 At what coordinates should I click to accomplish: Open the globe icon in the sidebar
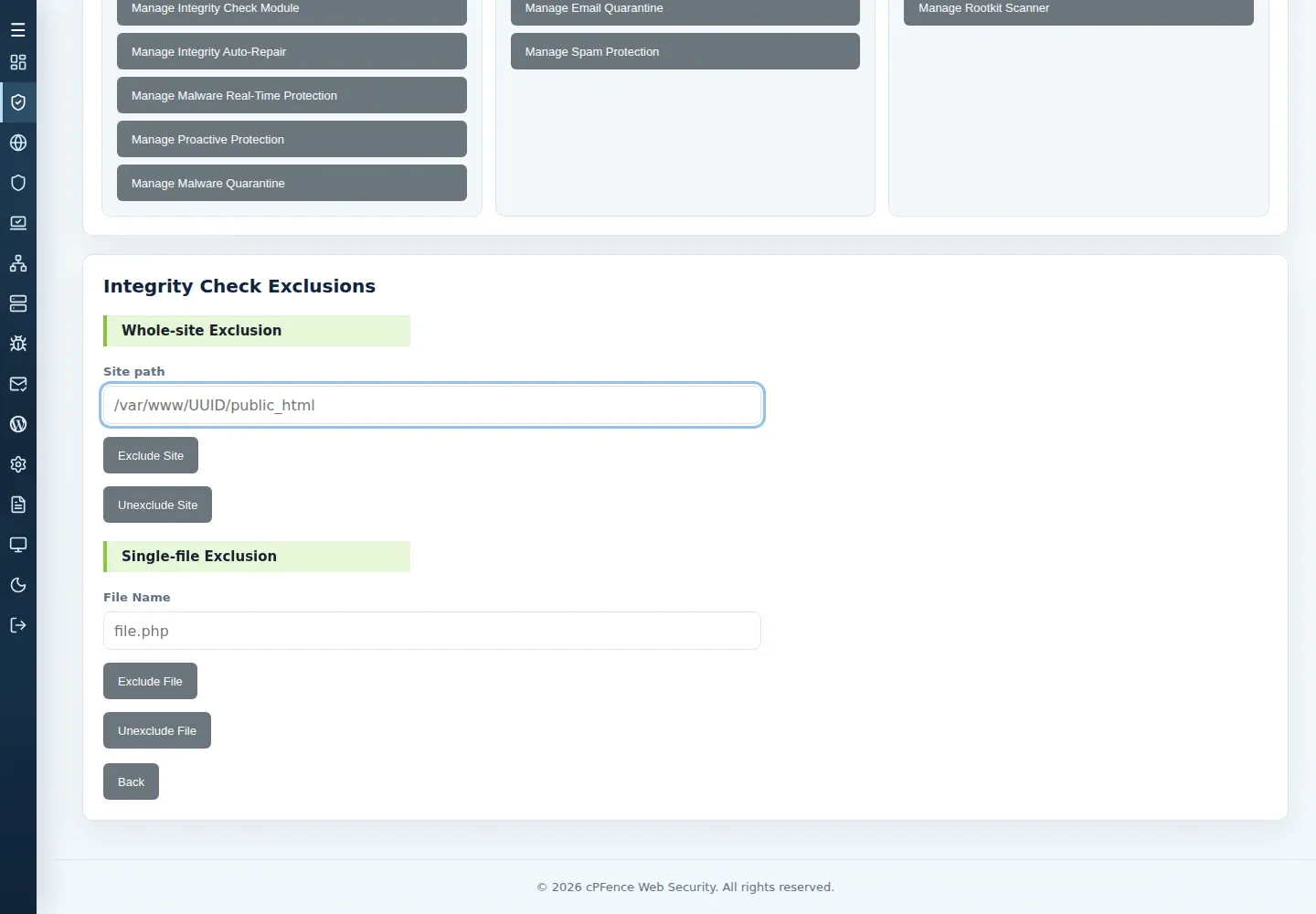point(18,143)
